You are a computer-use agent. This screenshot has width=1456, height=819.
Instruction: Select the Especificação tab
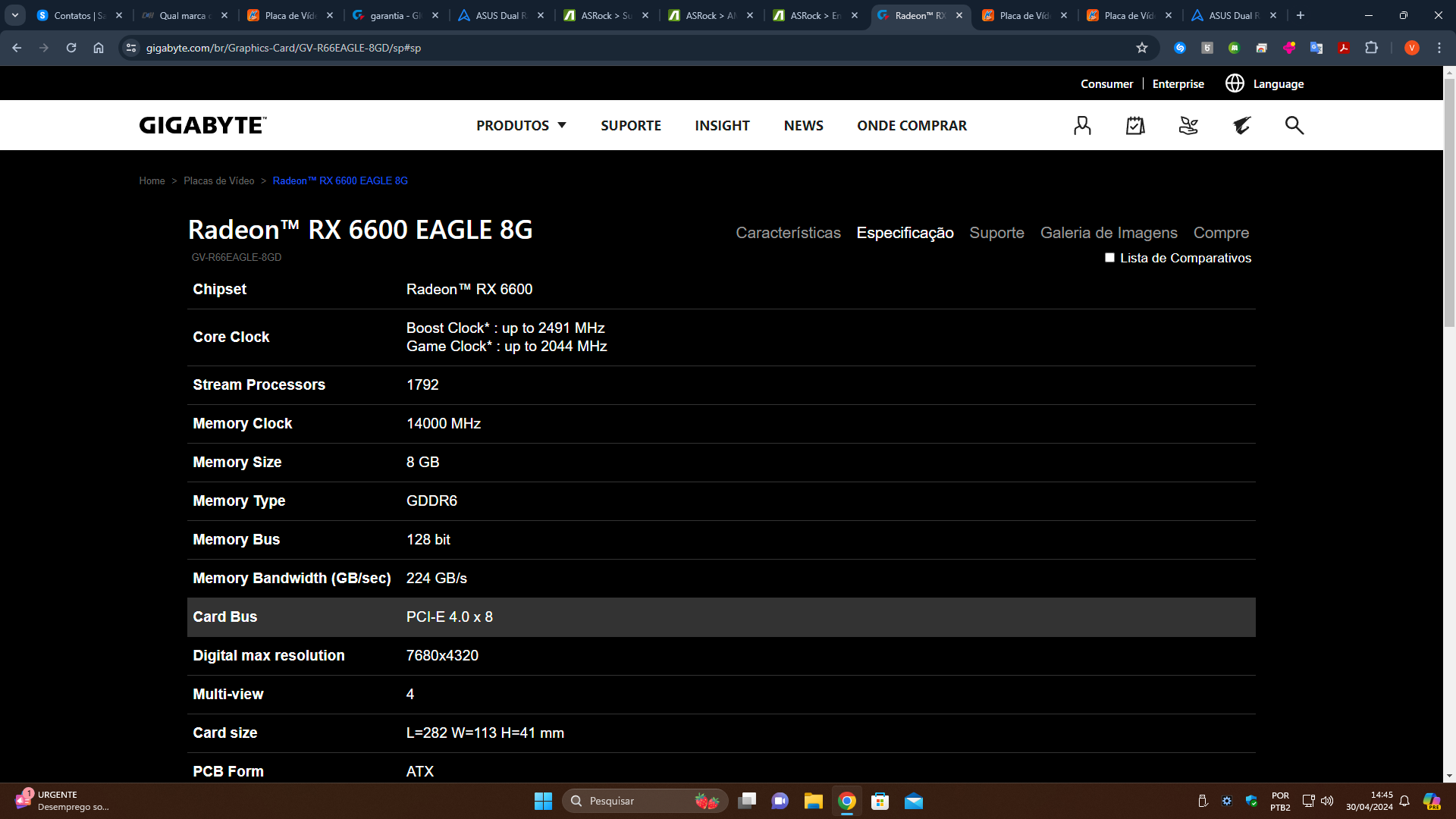[905, 233]
